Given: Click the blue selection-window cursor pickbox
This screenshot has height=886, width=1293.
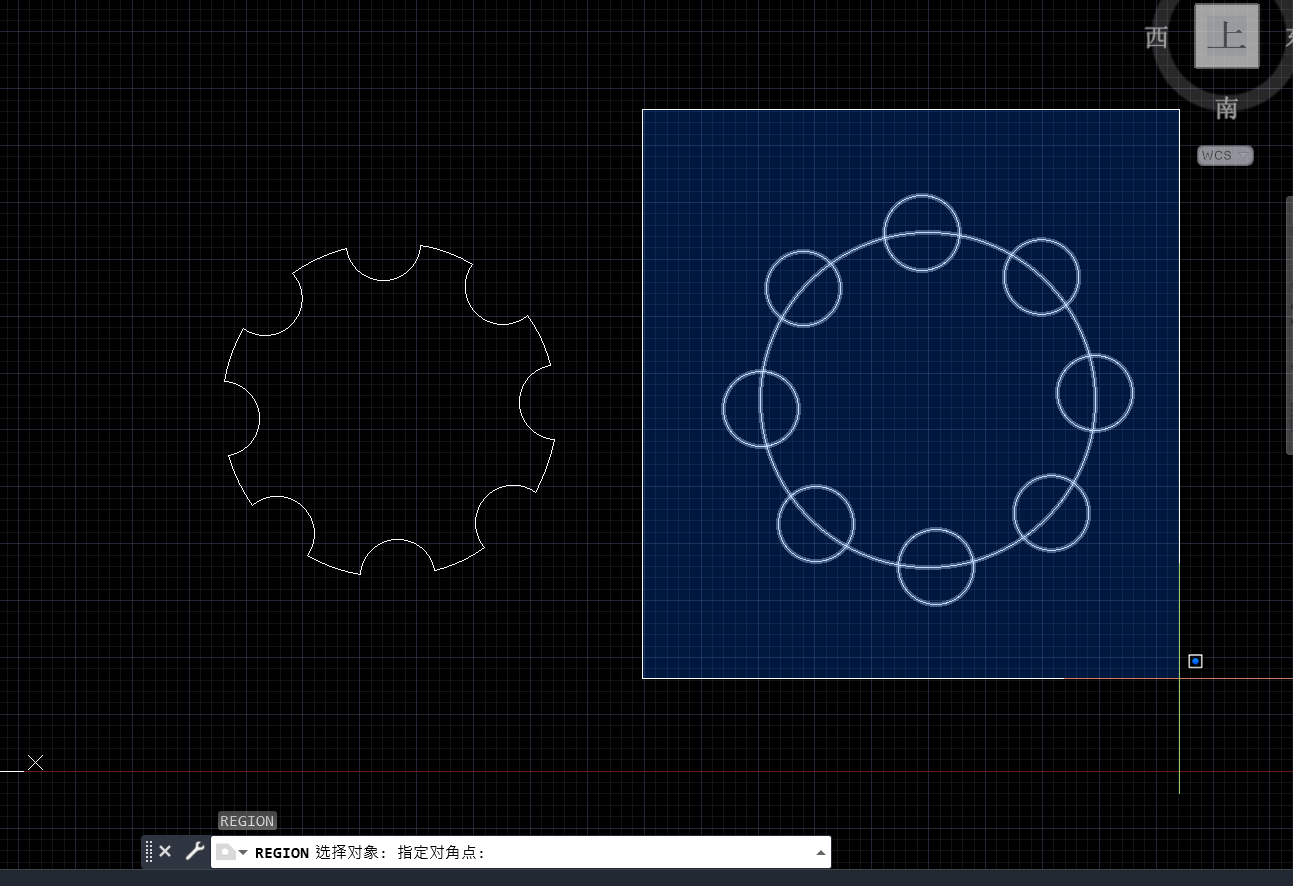Looking at the screenshot, I should pos(1195,661).
